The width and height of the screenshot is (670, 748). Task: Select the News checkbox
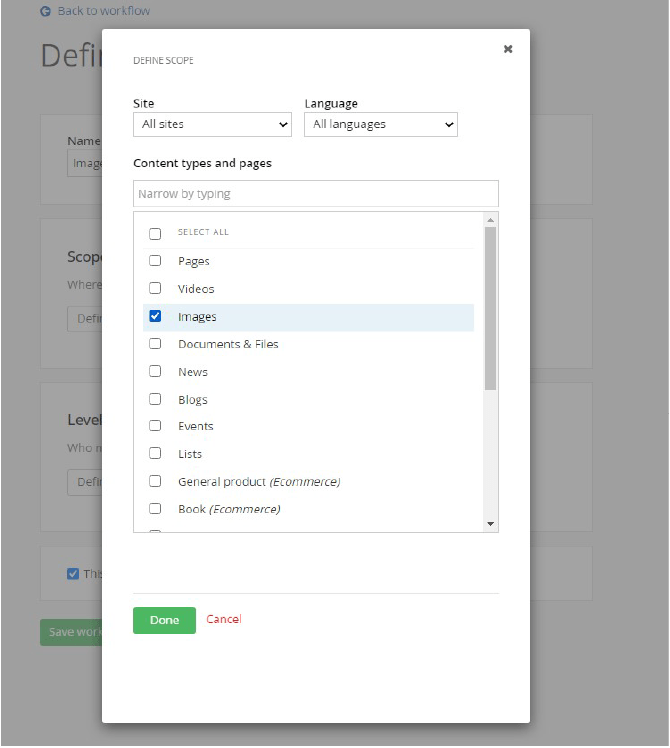coord(155,372)
